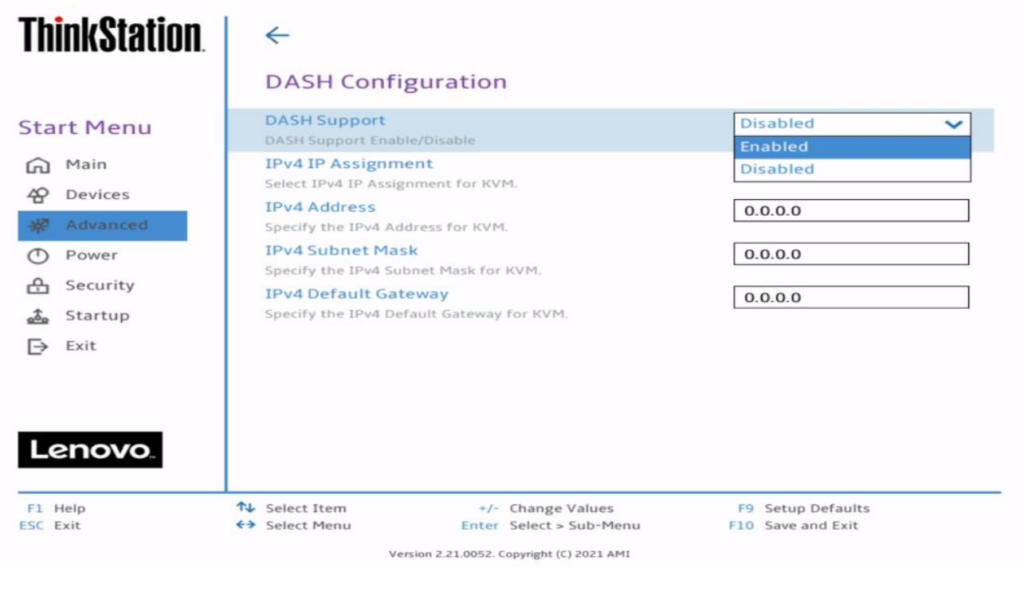
Task: Click the IPv4 Address input field
Action: (851, 211)
